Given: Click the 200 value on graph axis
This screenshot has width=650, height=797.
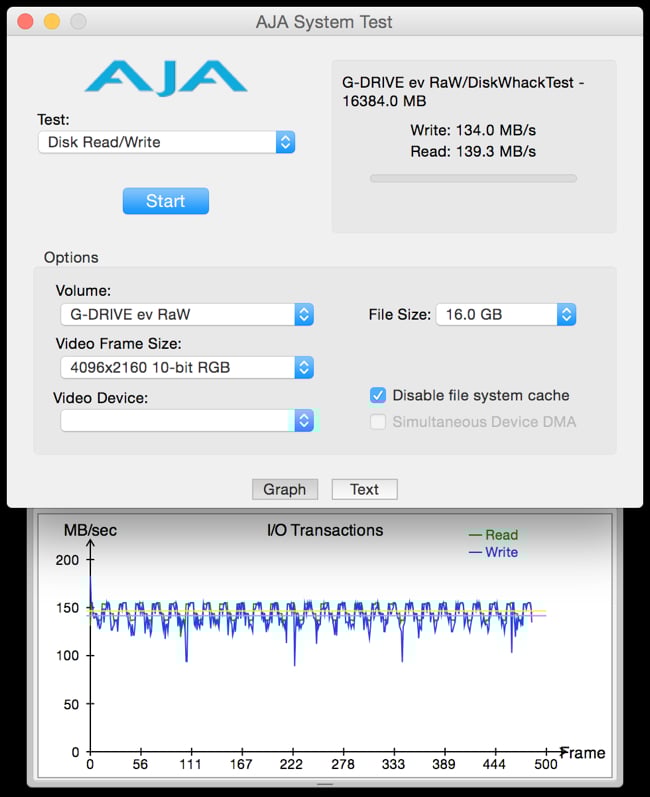Looking at the screenshot, I should (x=67, y=560).
